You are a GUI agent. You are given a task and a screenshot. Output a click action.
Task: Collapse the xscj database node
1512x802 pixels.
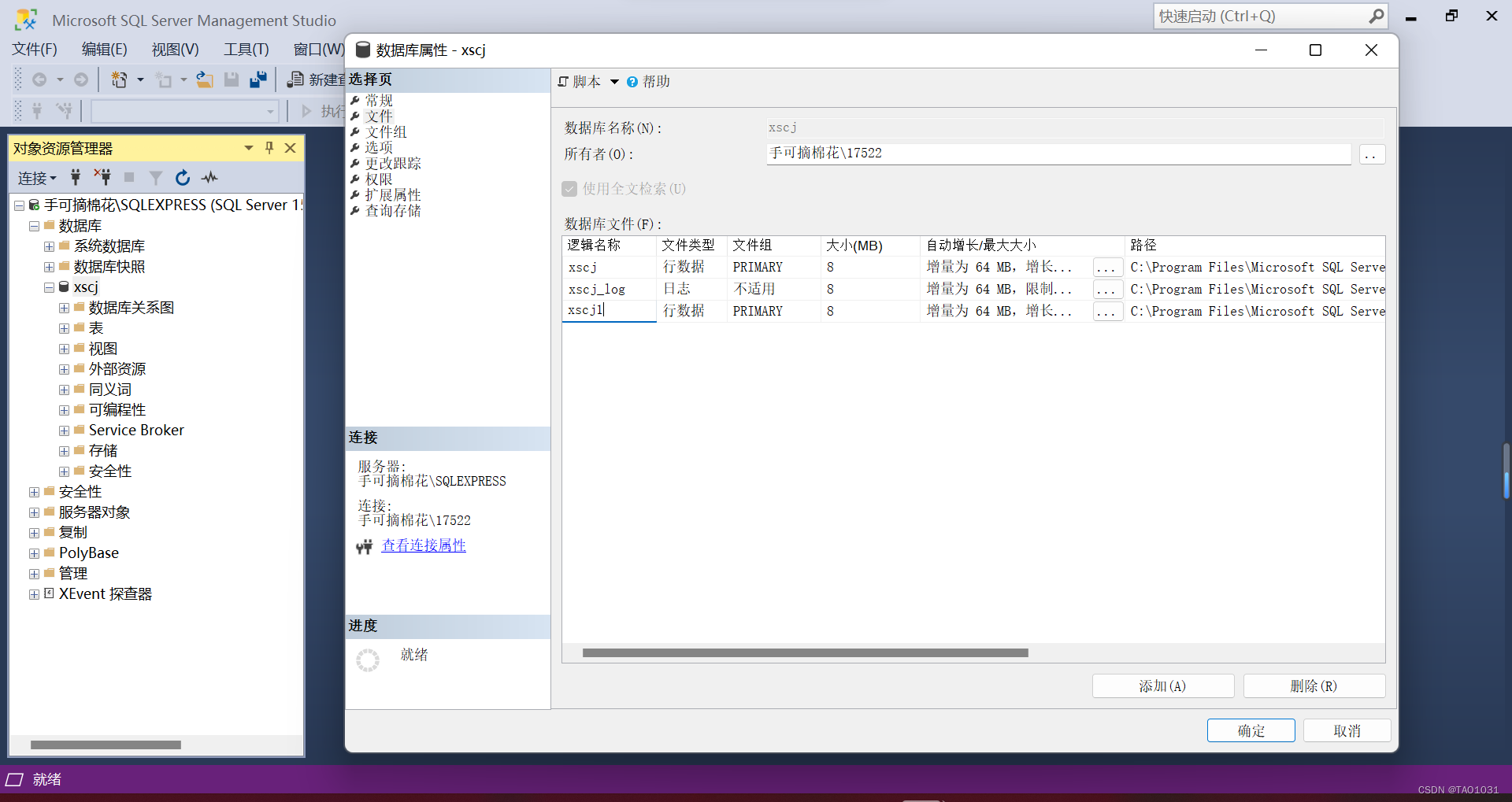tap(49, 287)
